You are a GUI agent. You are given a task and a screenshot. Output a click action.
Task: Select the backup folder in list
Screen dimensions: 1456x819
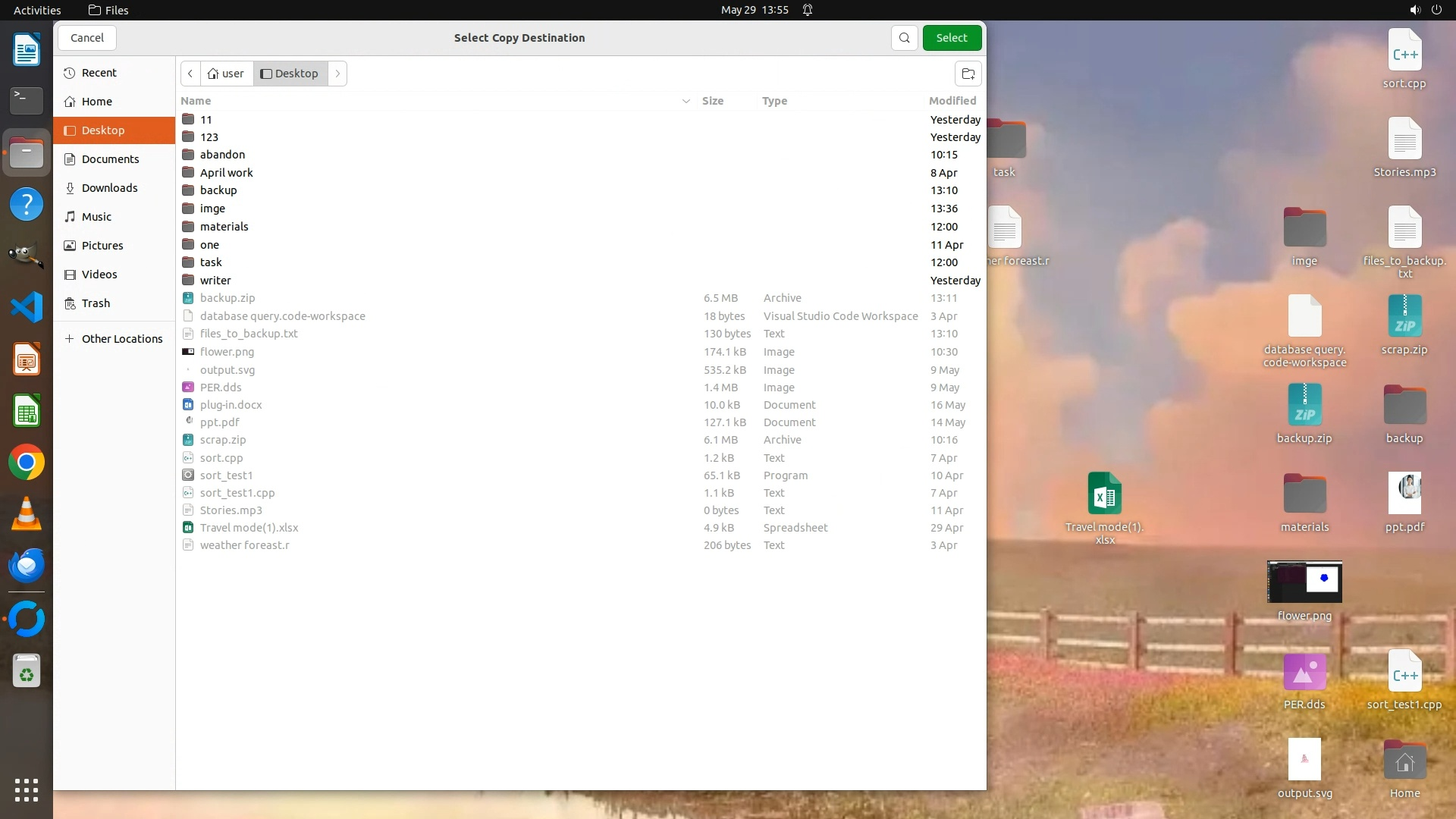(218, 190)
